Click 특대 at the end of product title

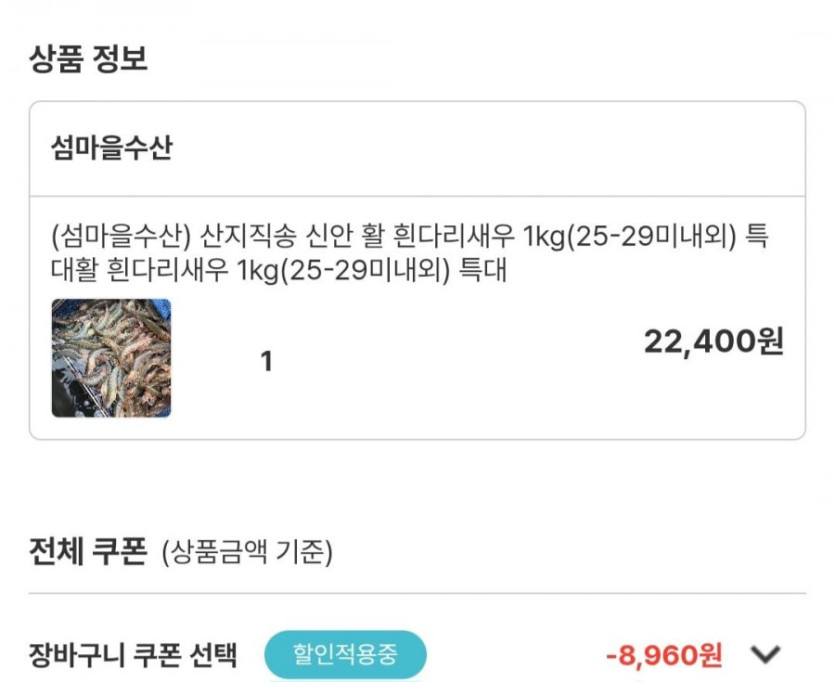pos(483,270)
